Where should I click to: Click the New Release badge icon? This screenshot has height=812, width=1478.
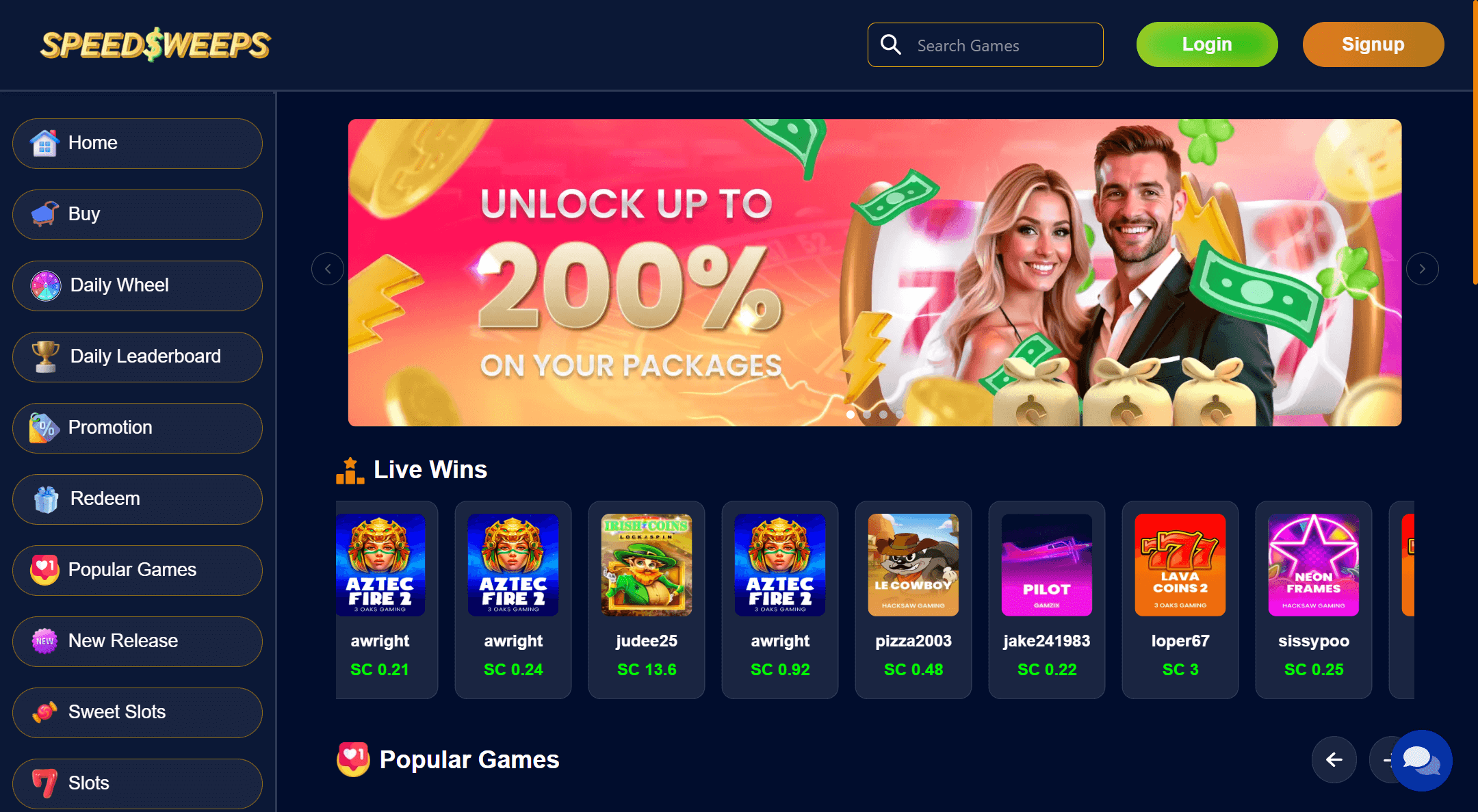coord(44,641)
